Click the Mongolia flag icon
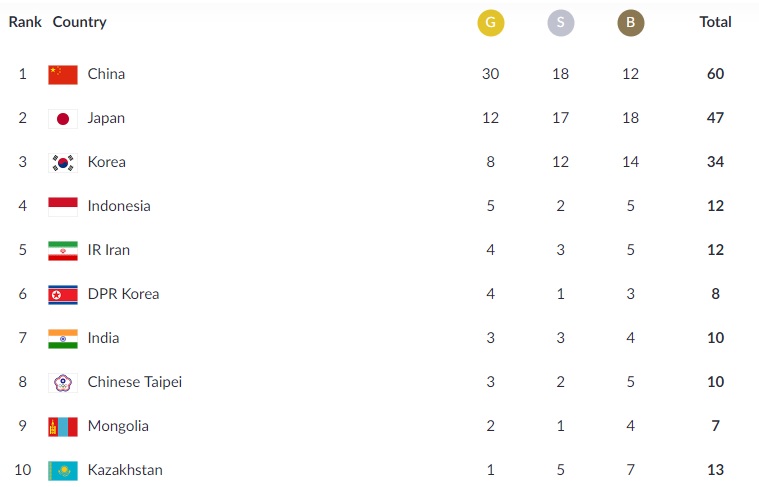The width and height of the screenshot is (759, 487). click(63, 427)
